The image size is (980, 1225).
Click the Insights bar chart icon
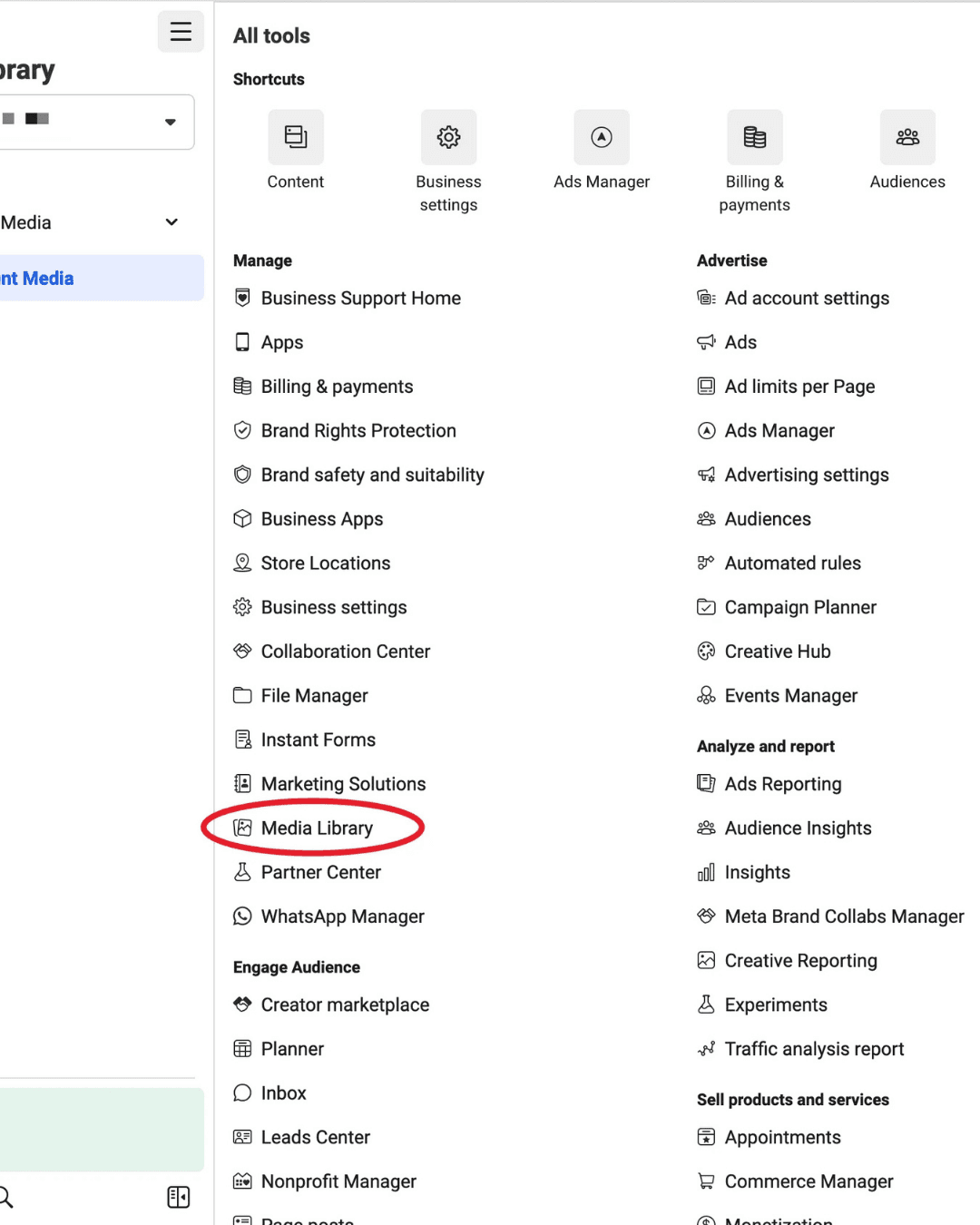(x=706, y=872)
